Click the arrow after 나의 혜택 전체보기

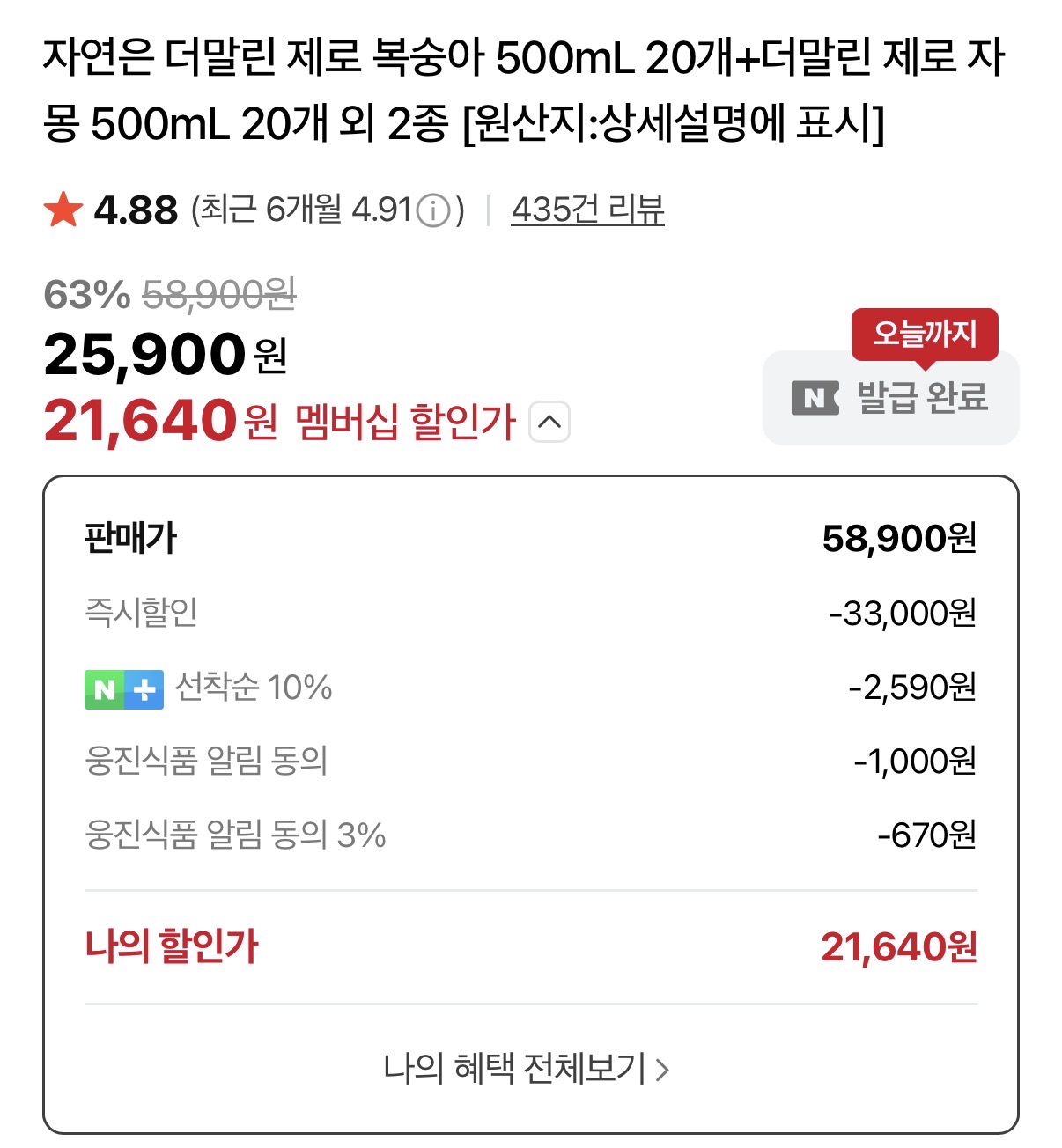pyautogui.click(x=663, y=1070)
